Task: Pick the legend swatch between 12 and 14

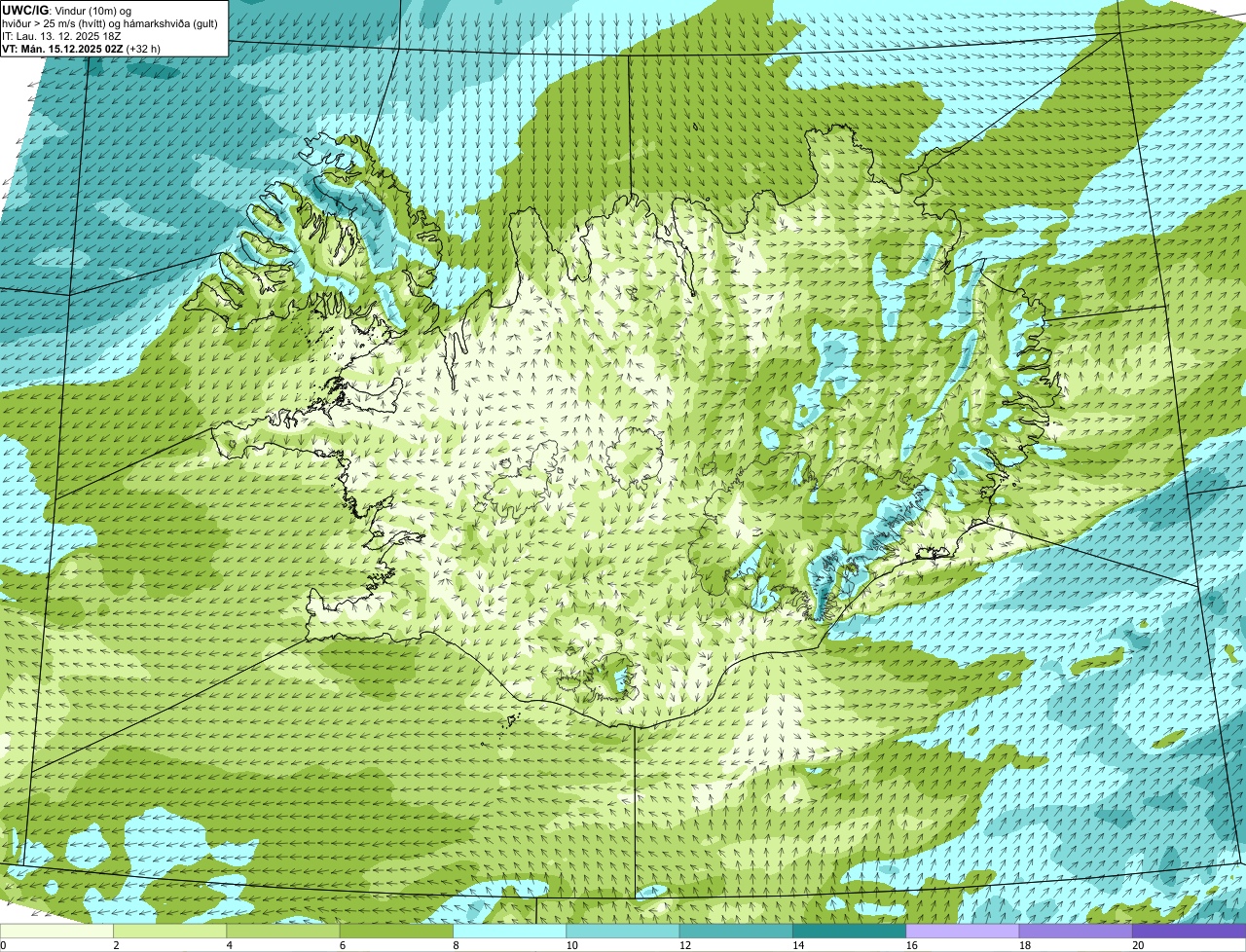Action: 736,931
